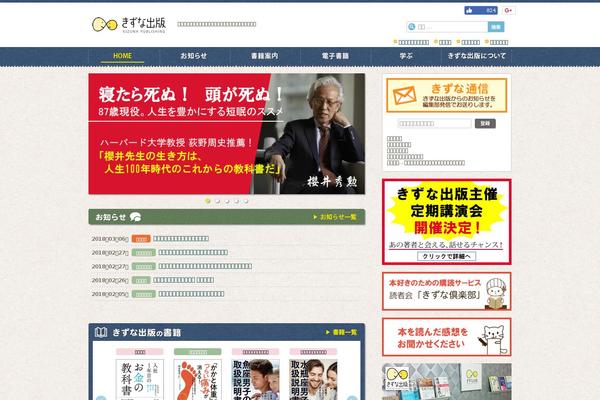
Task: Click the クリックで詳細へ button
Action: coord(447,256)
